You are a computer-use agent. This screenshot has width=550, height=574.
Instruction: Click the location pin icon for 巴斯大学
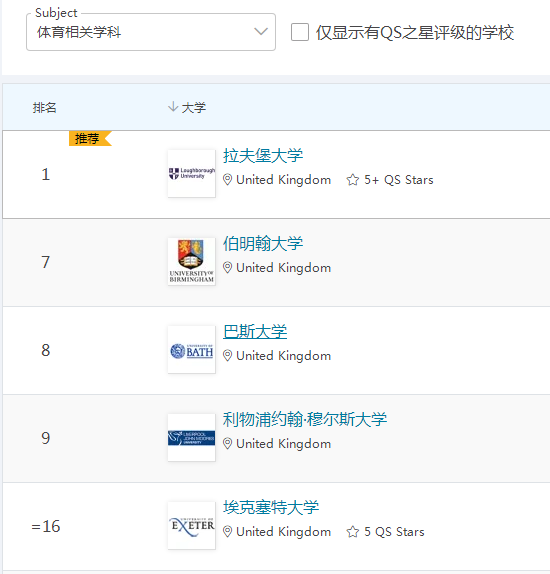[x=227, y=355]
